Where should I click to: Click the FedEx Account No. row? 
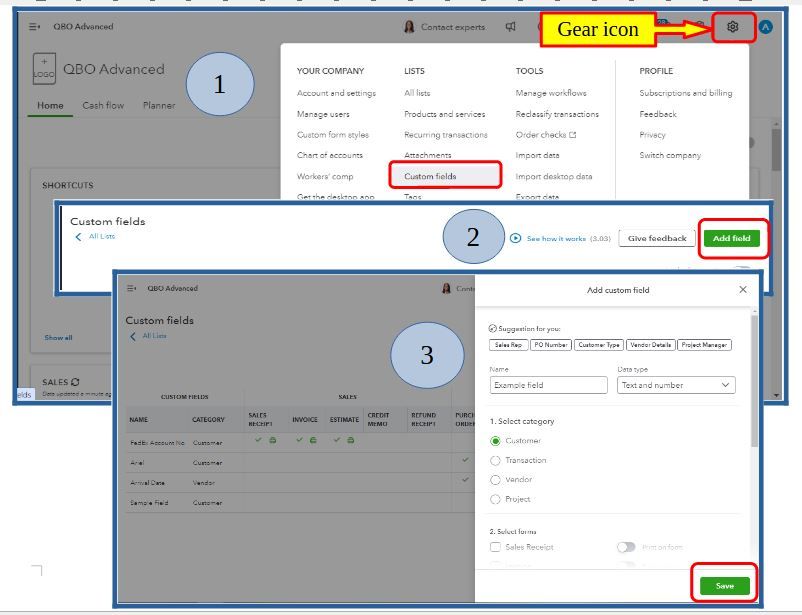click(301, 442)
